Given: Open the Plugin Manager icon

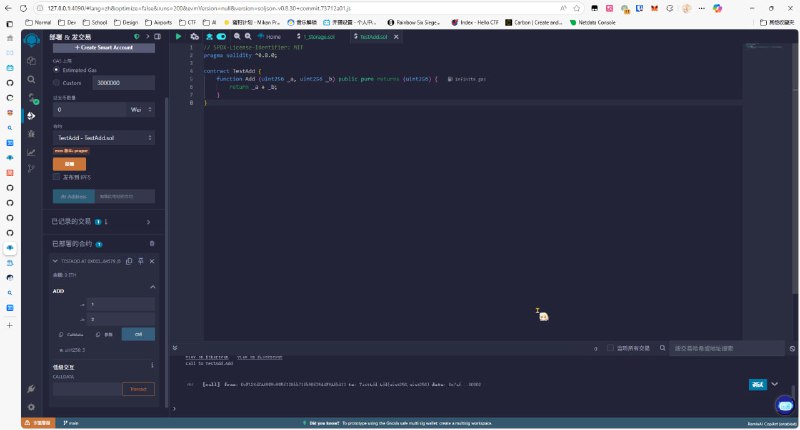Looking at the screenshot, I should [x=31, y=389].
